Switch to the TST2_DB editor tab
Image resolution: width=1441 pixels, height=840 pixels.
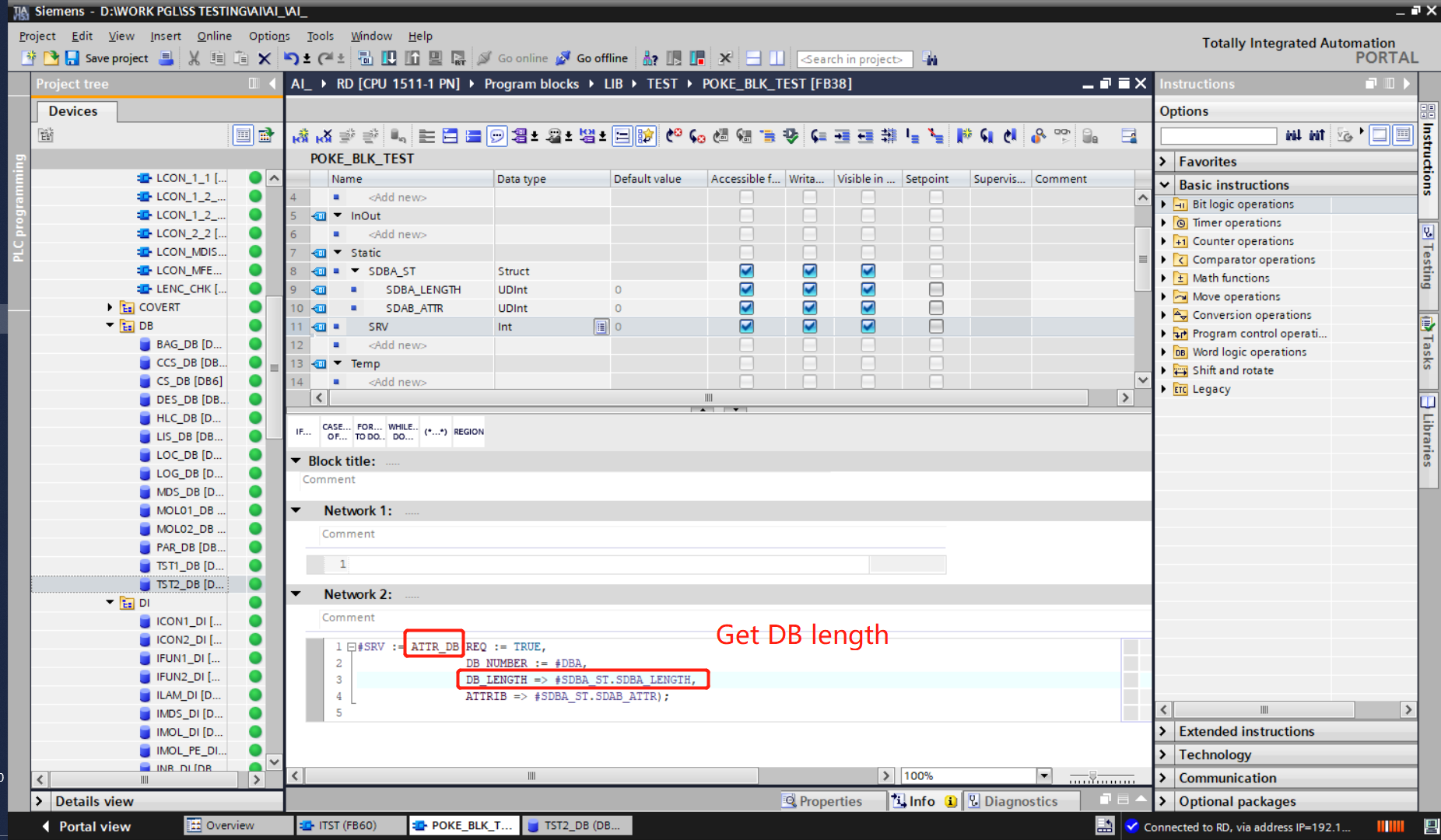(x=576, y=825)
